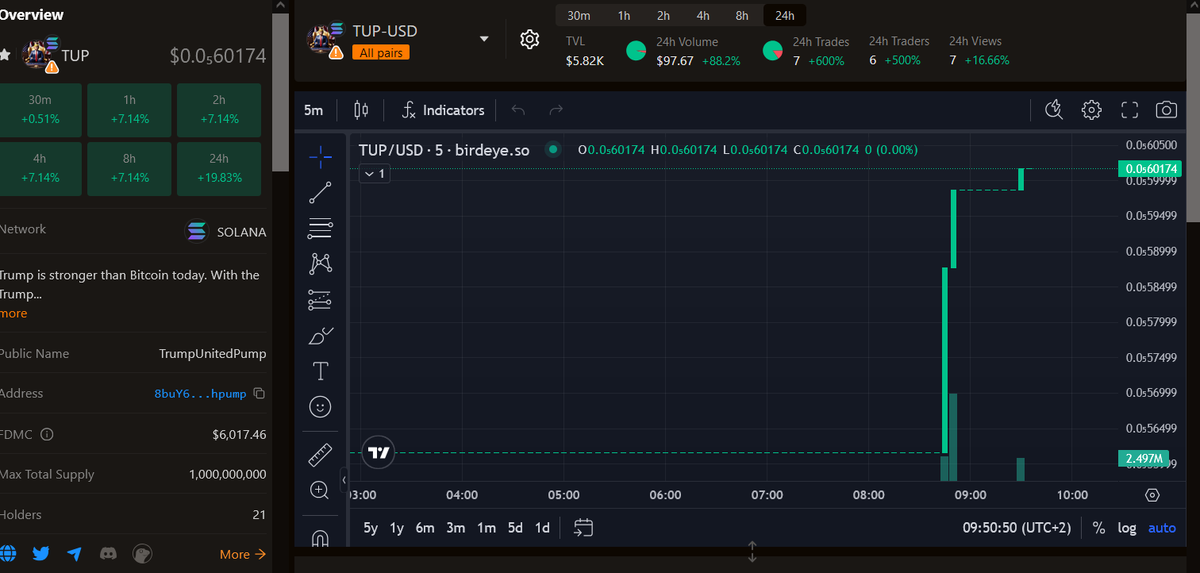Click the 1,000,000,000 max supply value
The height and width of the screenshot is (573, 1200).
pos(228,474)
